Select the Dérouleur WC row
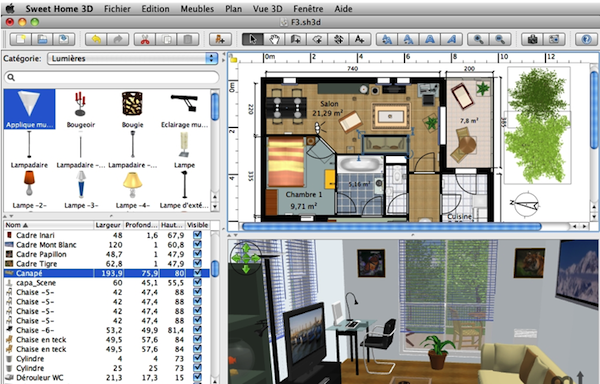This screenshot has width=600, height=384. [x=106, y=377]
